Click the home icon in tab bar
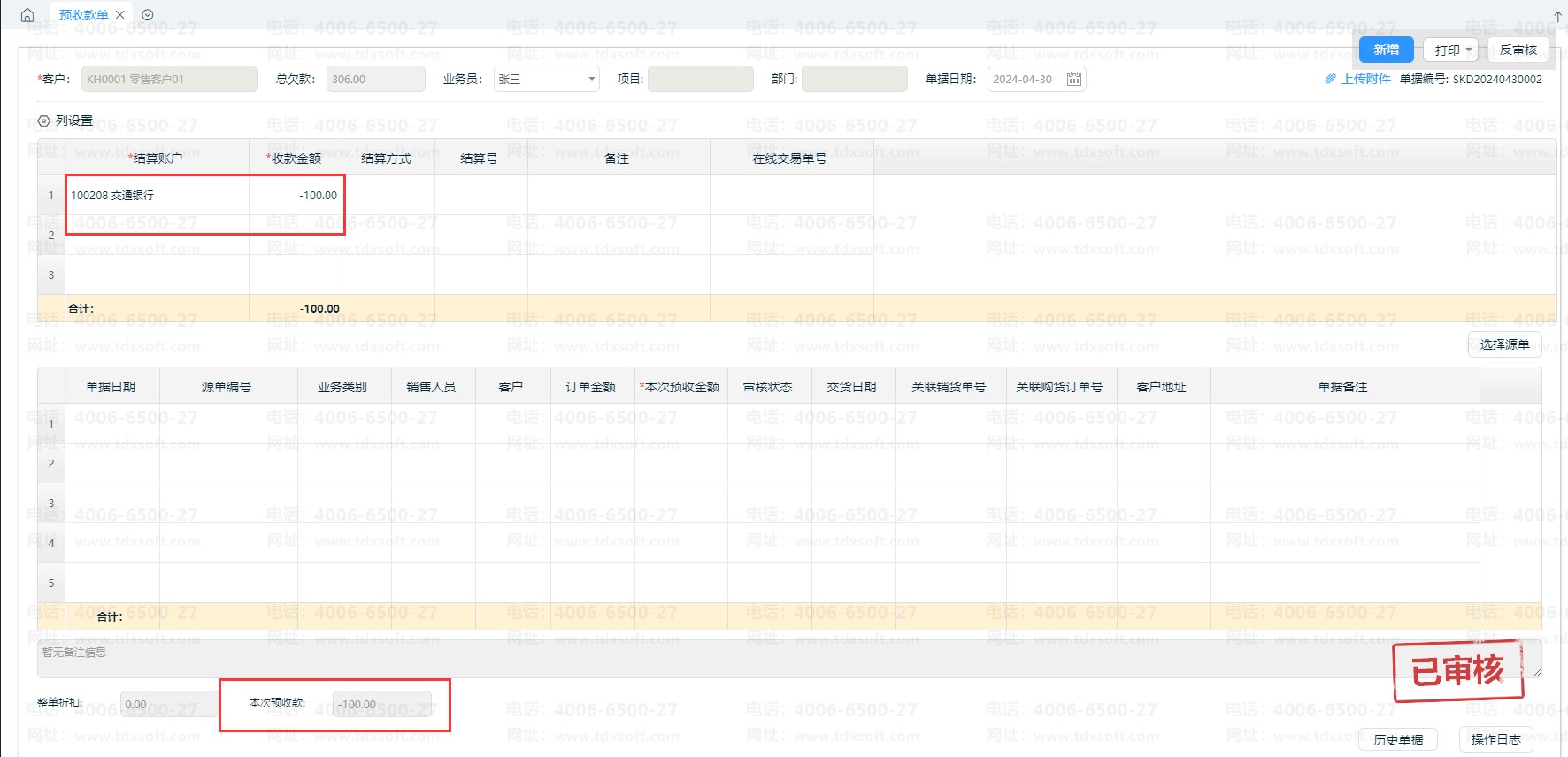This screenshot has height=757, width=1568. [27, 15]
